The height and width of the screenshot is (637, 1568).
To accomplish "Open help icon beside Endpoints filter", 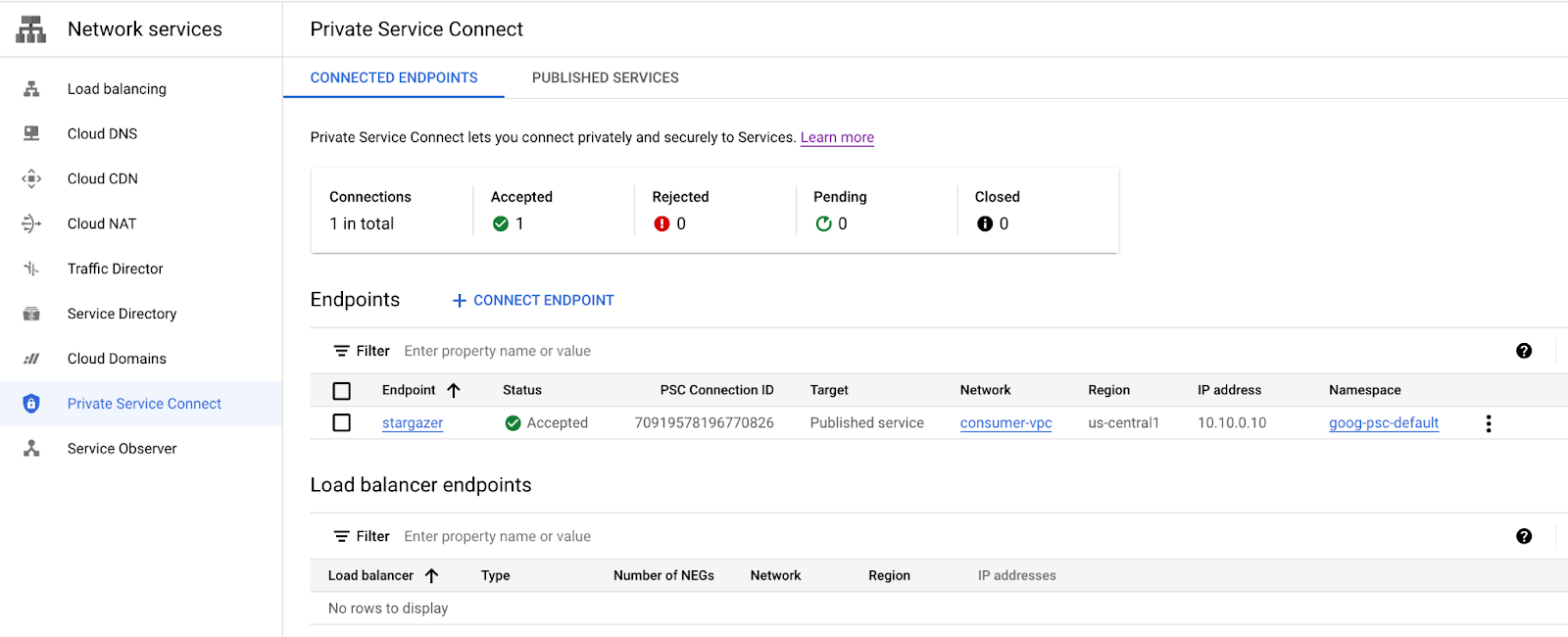I will coord(1524,351).
